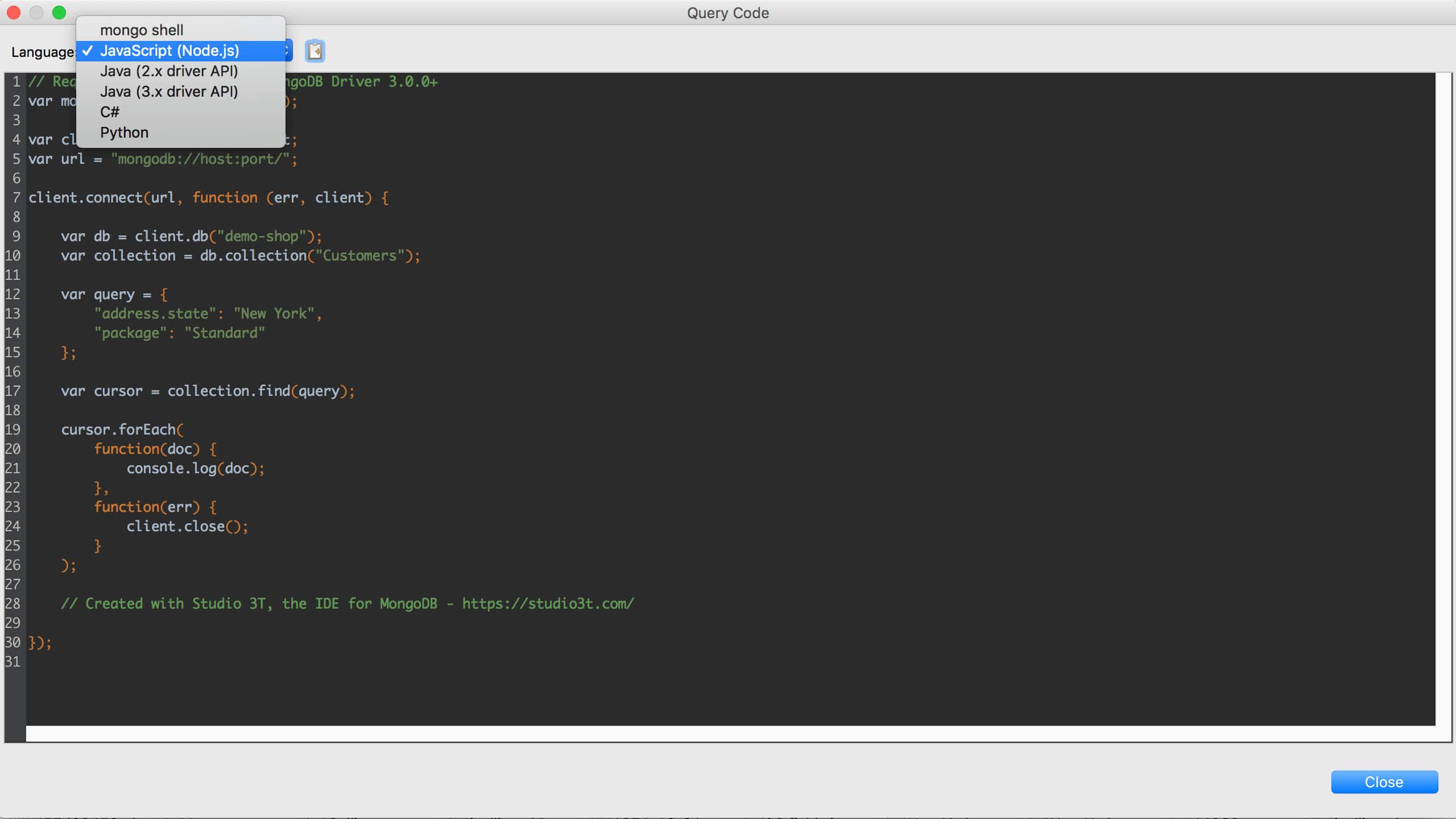Viewport: 1456px width, 819px height.
Task: Click on the console.log(doc) line
Action: [x=195, y=468]
